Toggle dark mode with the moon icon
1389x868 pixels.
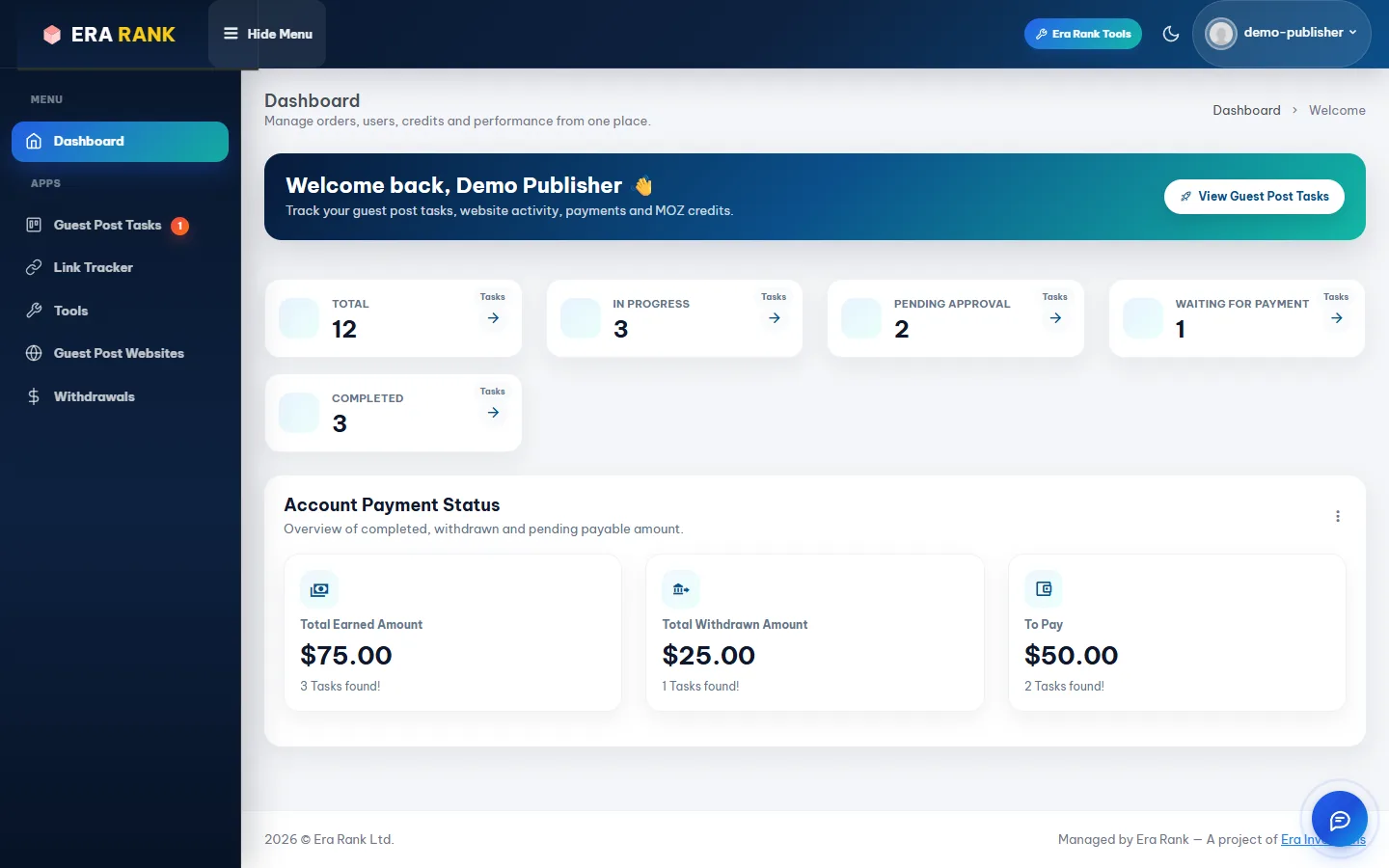[x=1171, y=34]
